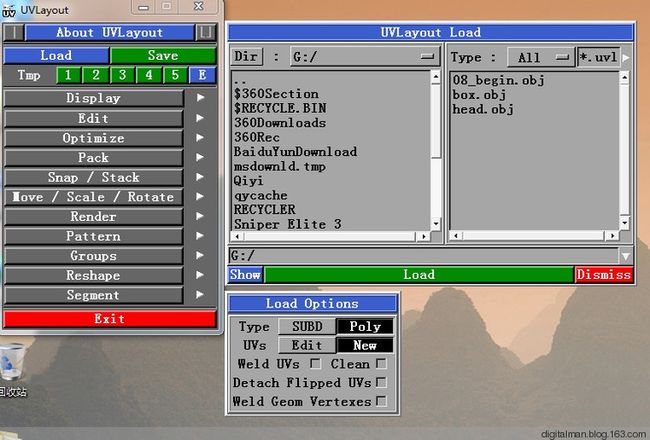Open the Snap / Stack menu section
The height and width of the screenshot is (440, 650).
click(x=94, y=177)
